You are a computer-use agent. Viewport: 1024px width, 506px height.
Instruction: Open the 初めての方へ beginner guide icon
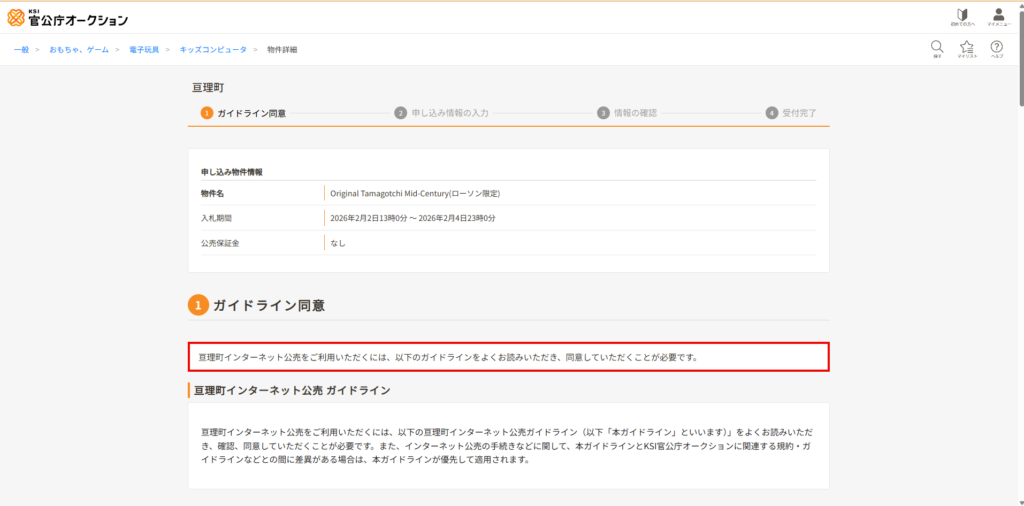(x=962, y=17)
